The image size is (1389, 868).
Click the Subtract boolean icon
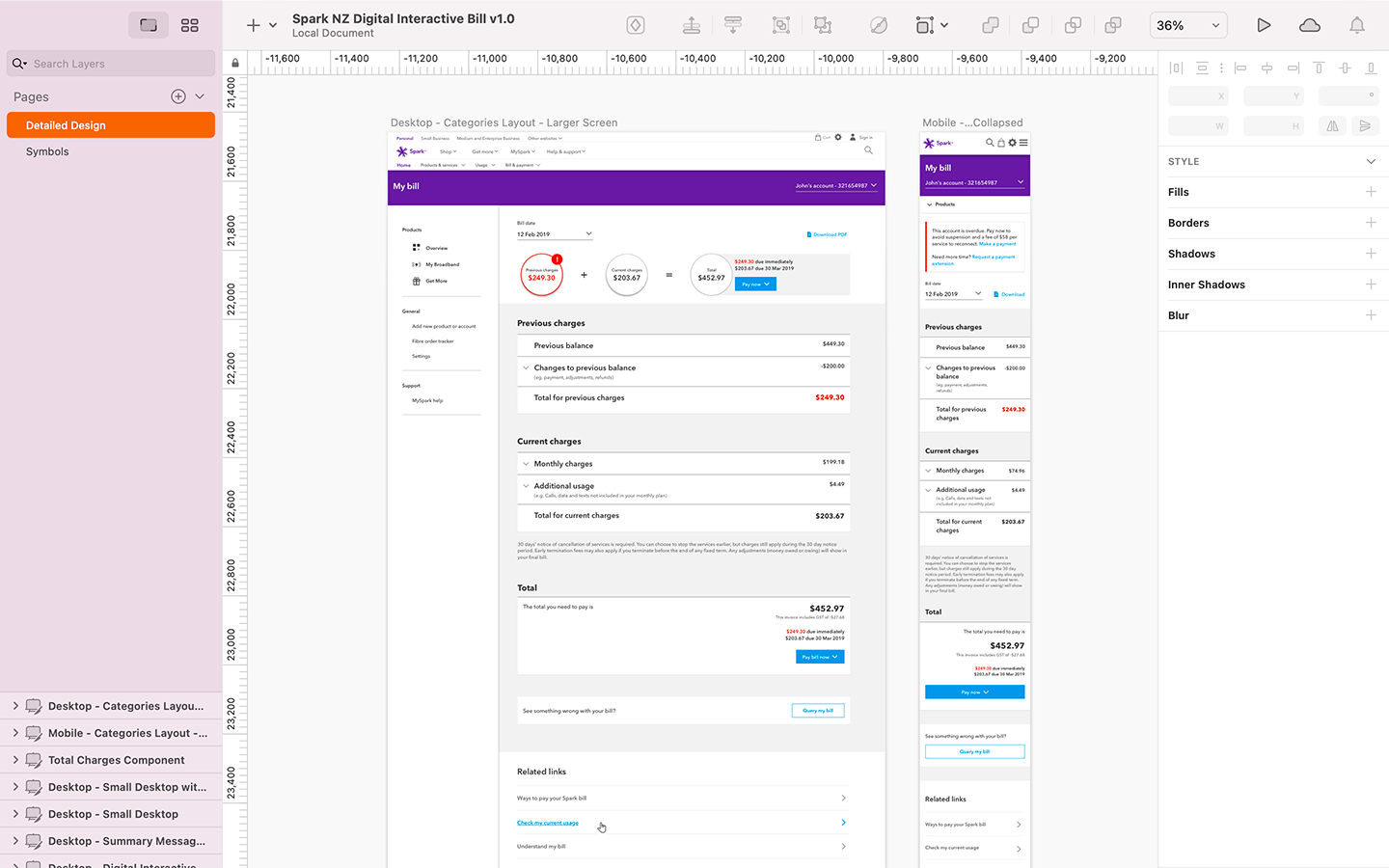coord(1031,25)
